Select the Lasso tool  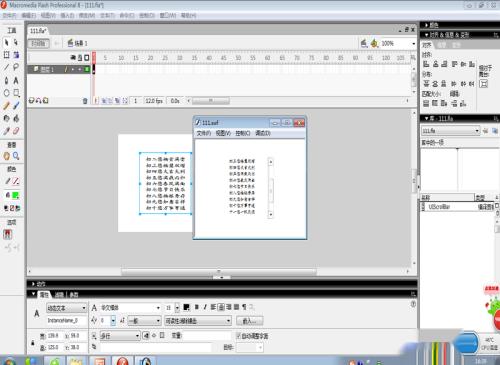click(x=16, y=67)
